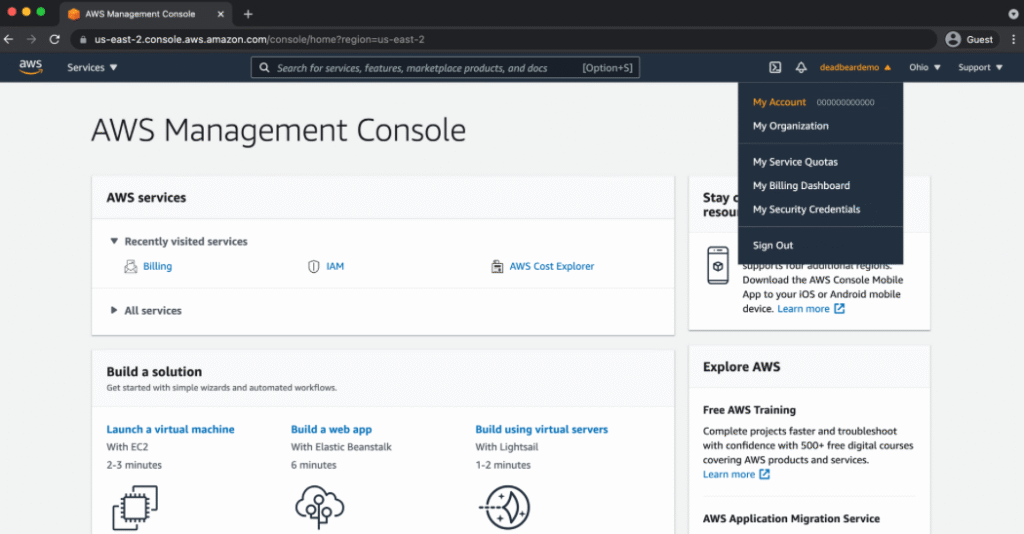Viewport: 1024px width, 534px height.
Task: Click the '2-3 minutes' text under EC2
Action: pyautogui.click(x=134, y=465)
